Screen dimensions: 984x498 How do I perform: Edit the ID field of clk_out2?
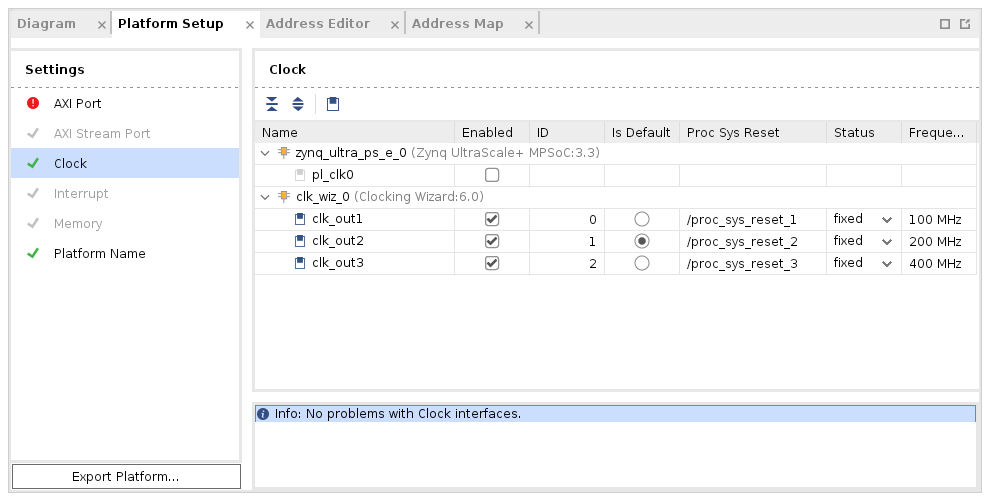click(x=566, y=241)
